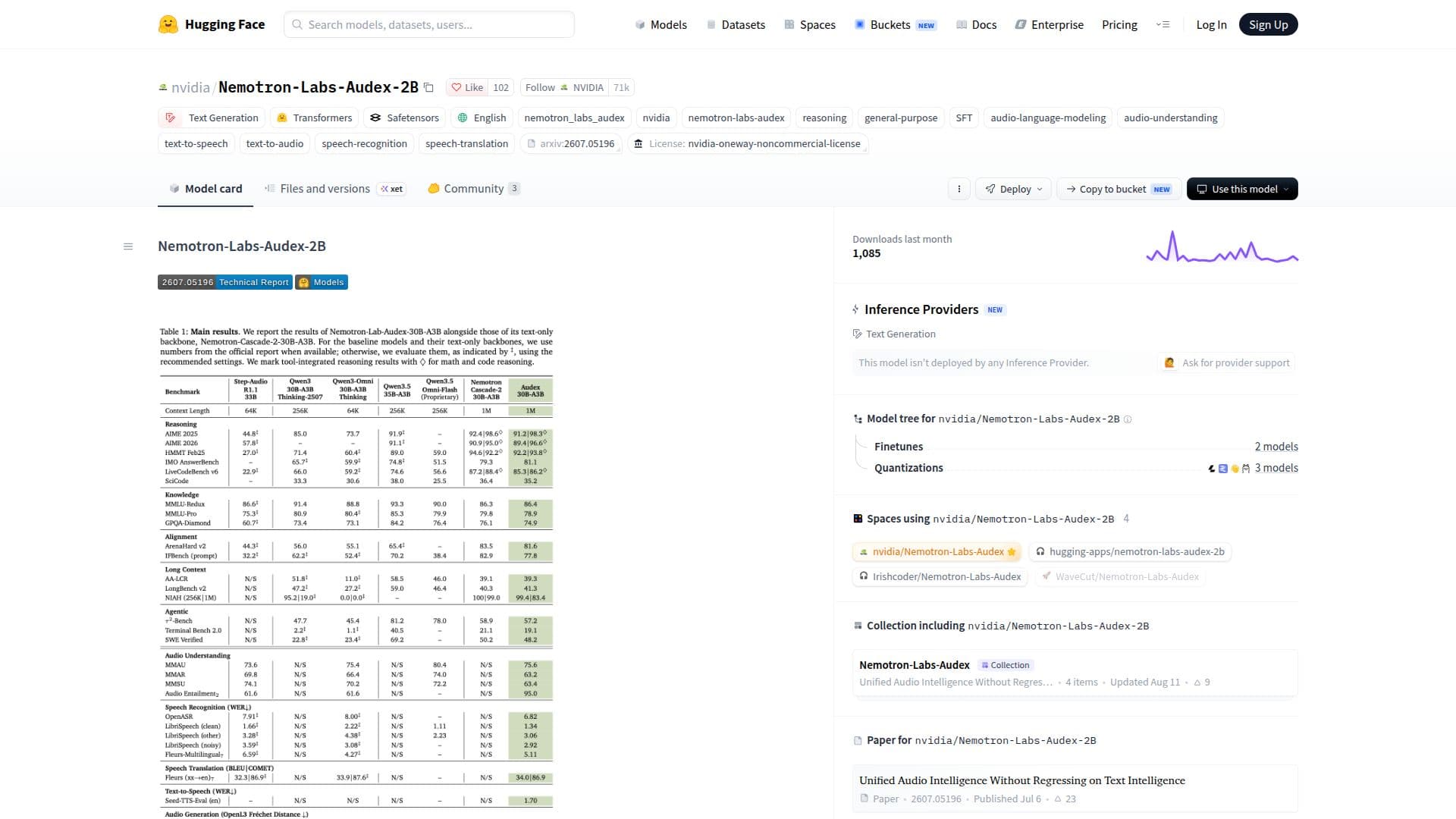1456x819 pixels.
Task: Open the Enterprise page
Action: pyautogui.click(x=1049, y=24)
